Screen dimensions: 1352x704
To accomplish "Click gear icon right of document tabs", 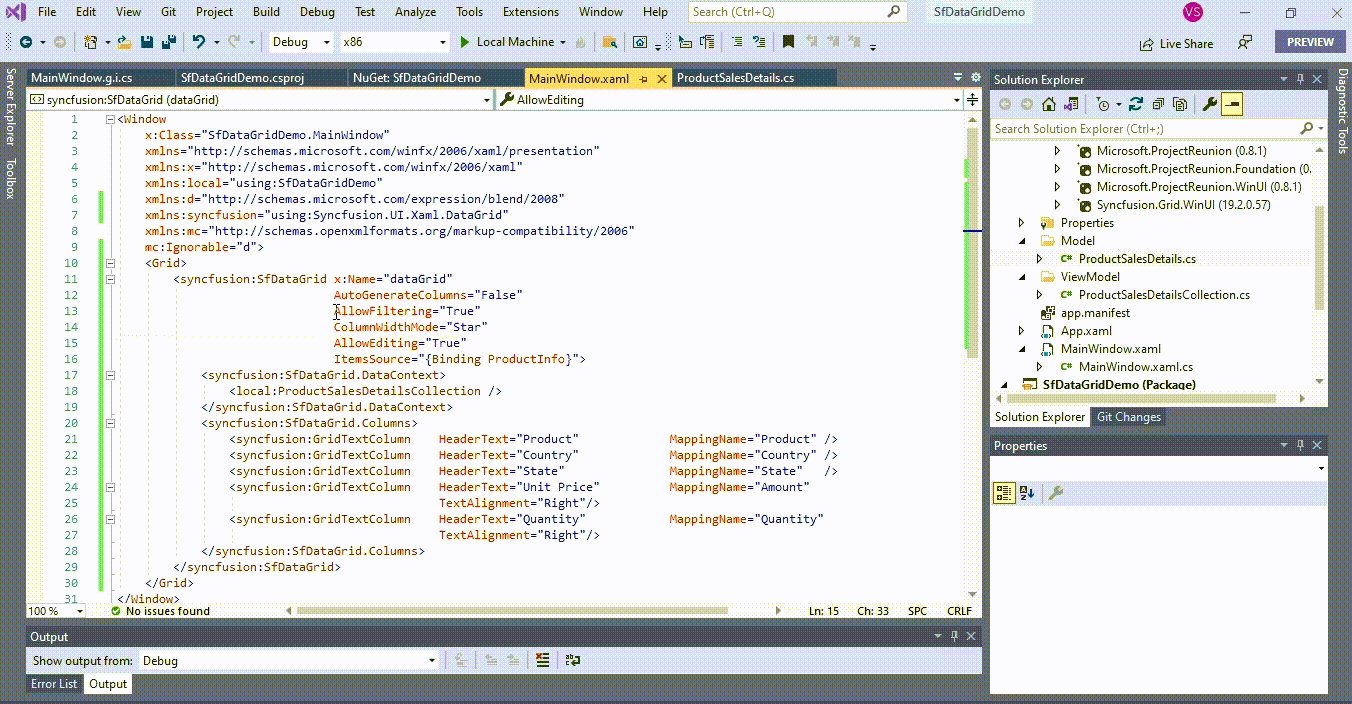I will click(x=976, y=77).
